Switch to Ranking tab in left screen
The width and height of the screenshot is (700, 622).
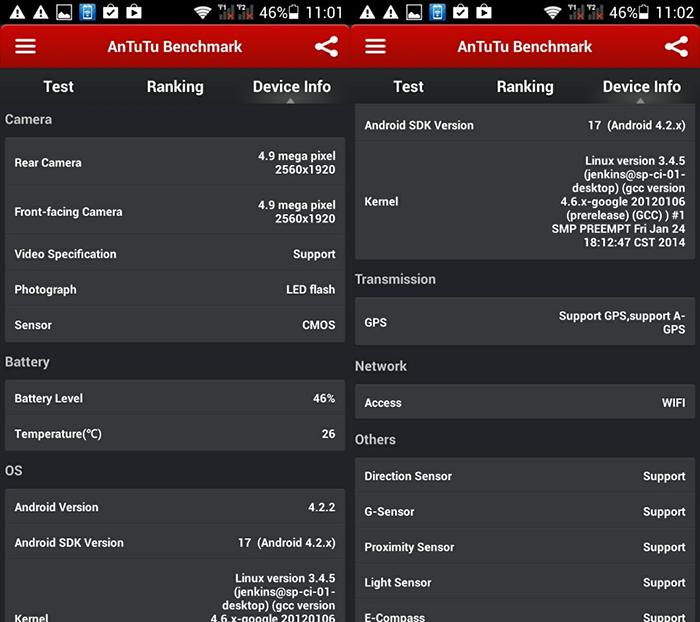pyautogui.click(x=175, y=87)
